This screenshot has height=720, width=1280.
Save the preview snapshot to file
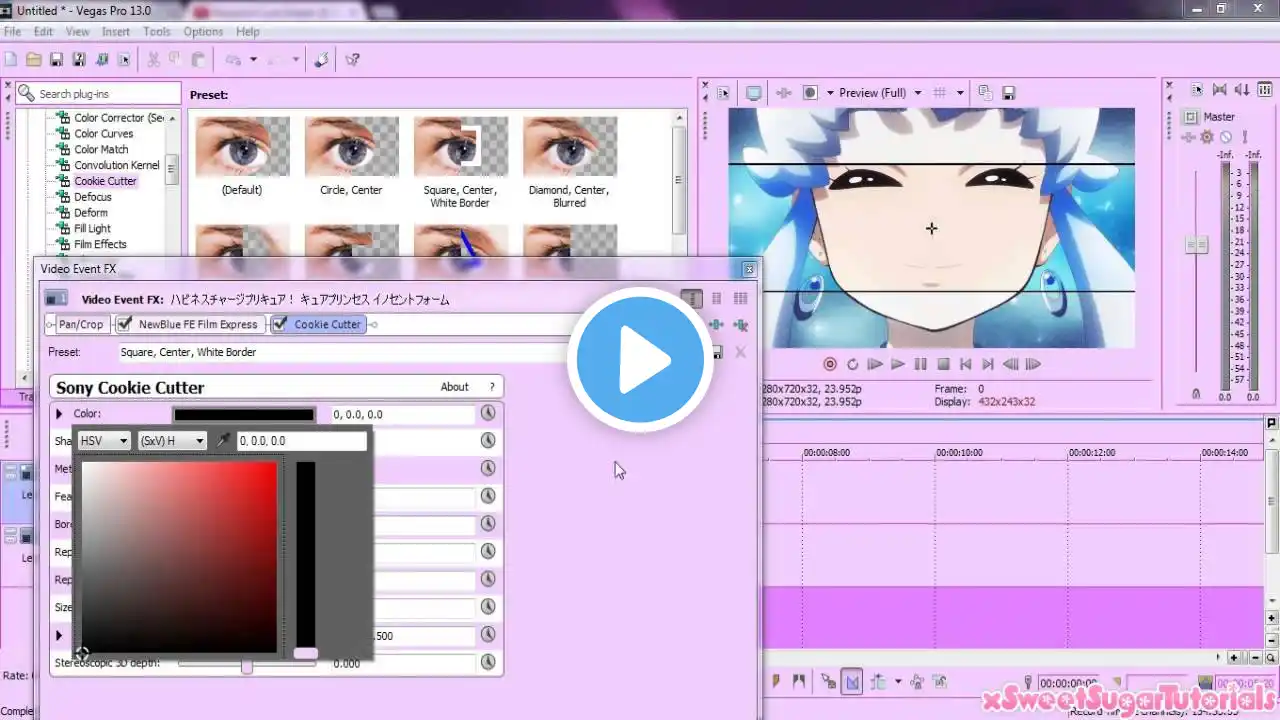coord(1009,93)
